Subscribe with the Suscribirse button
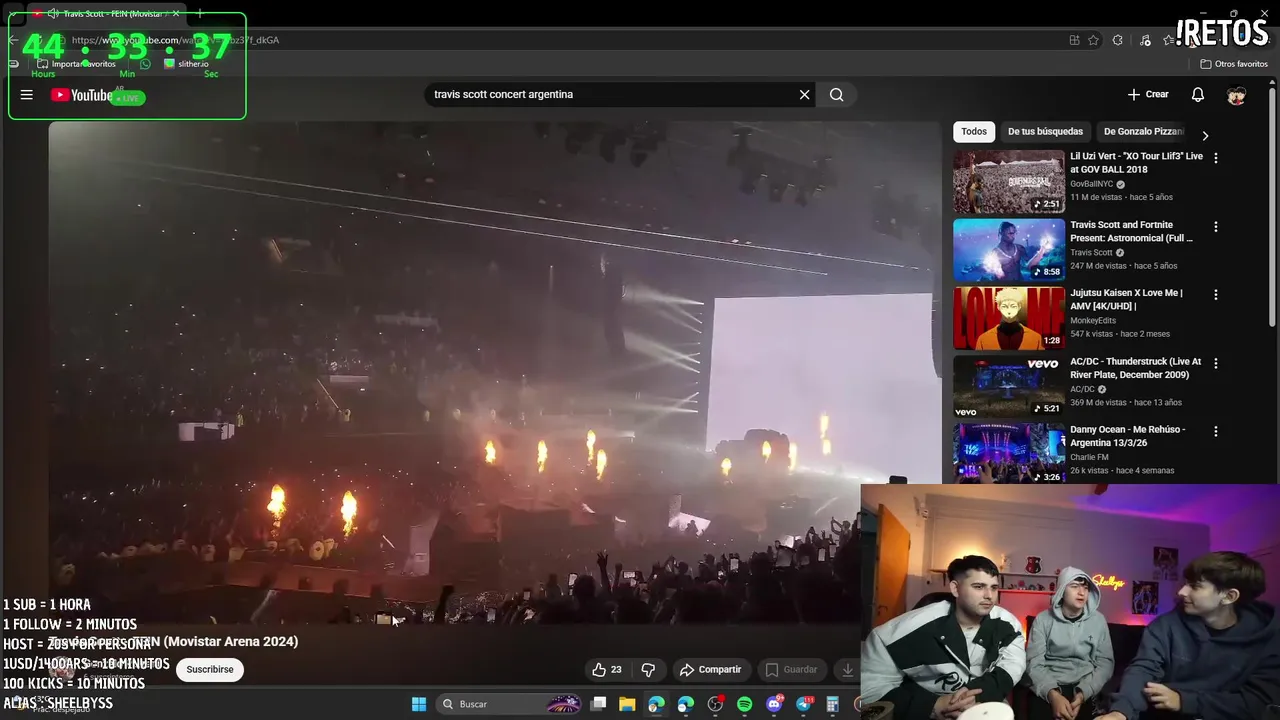This screenshot has height=720, width=1280. 210,670
